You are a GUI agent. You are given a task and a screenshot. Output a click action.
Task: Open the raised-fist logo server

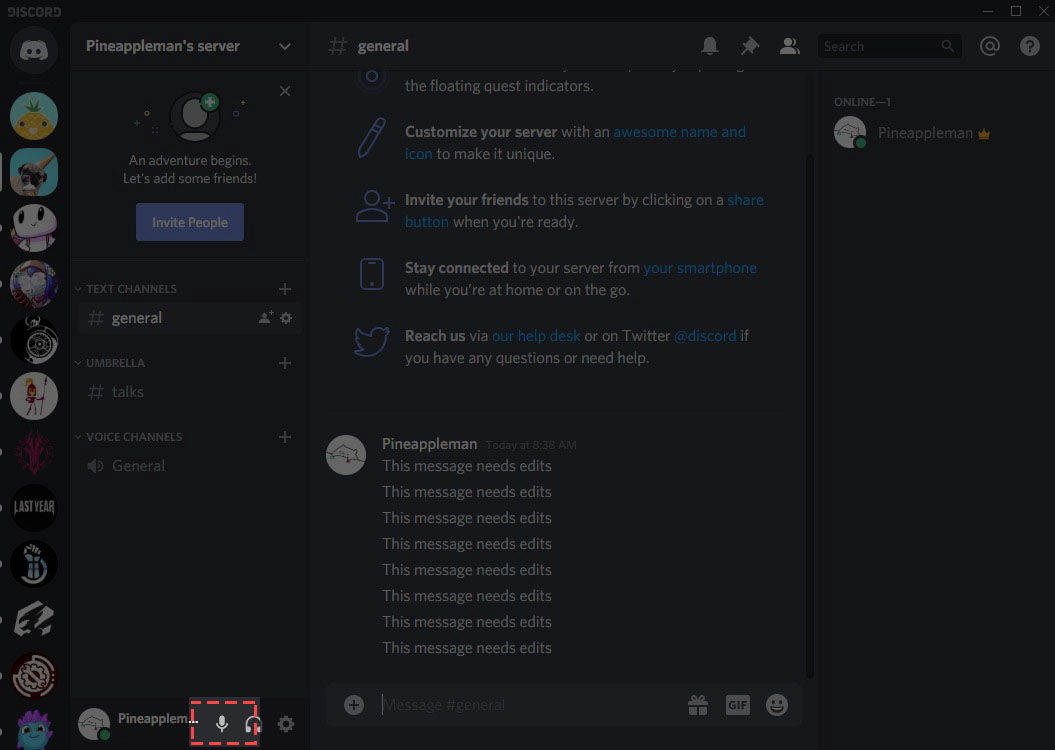(34, 564)
